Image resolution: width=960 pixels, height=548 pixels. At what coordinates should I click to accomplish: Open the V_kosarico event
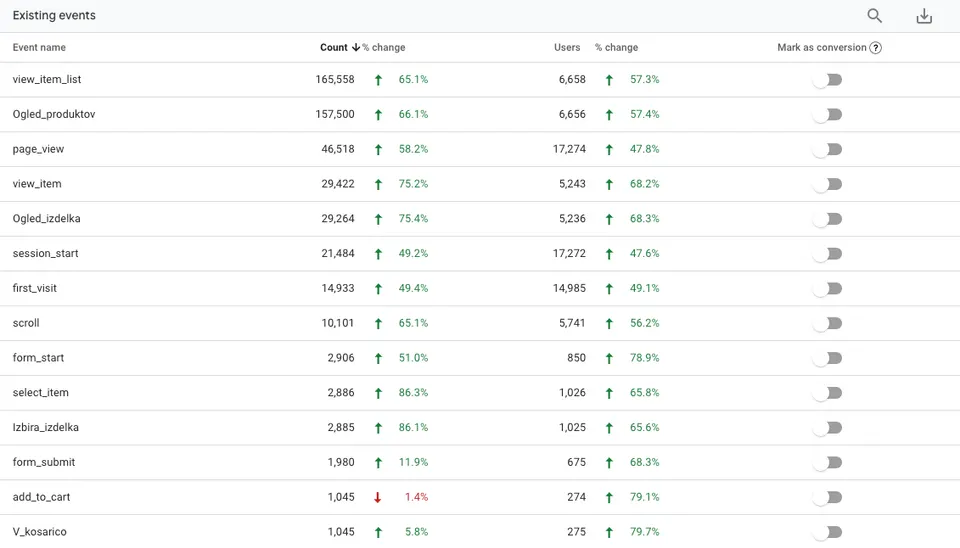[x=39, y=532]
